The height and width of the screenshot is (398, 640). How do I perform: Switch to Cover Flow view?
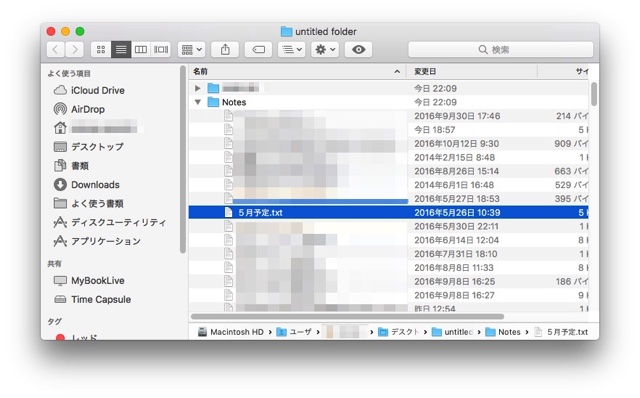pos(161,50)
